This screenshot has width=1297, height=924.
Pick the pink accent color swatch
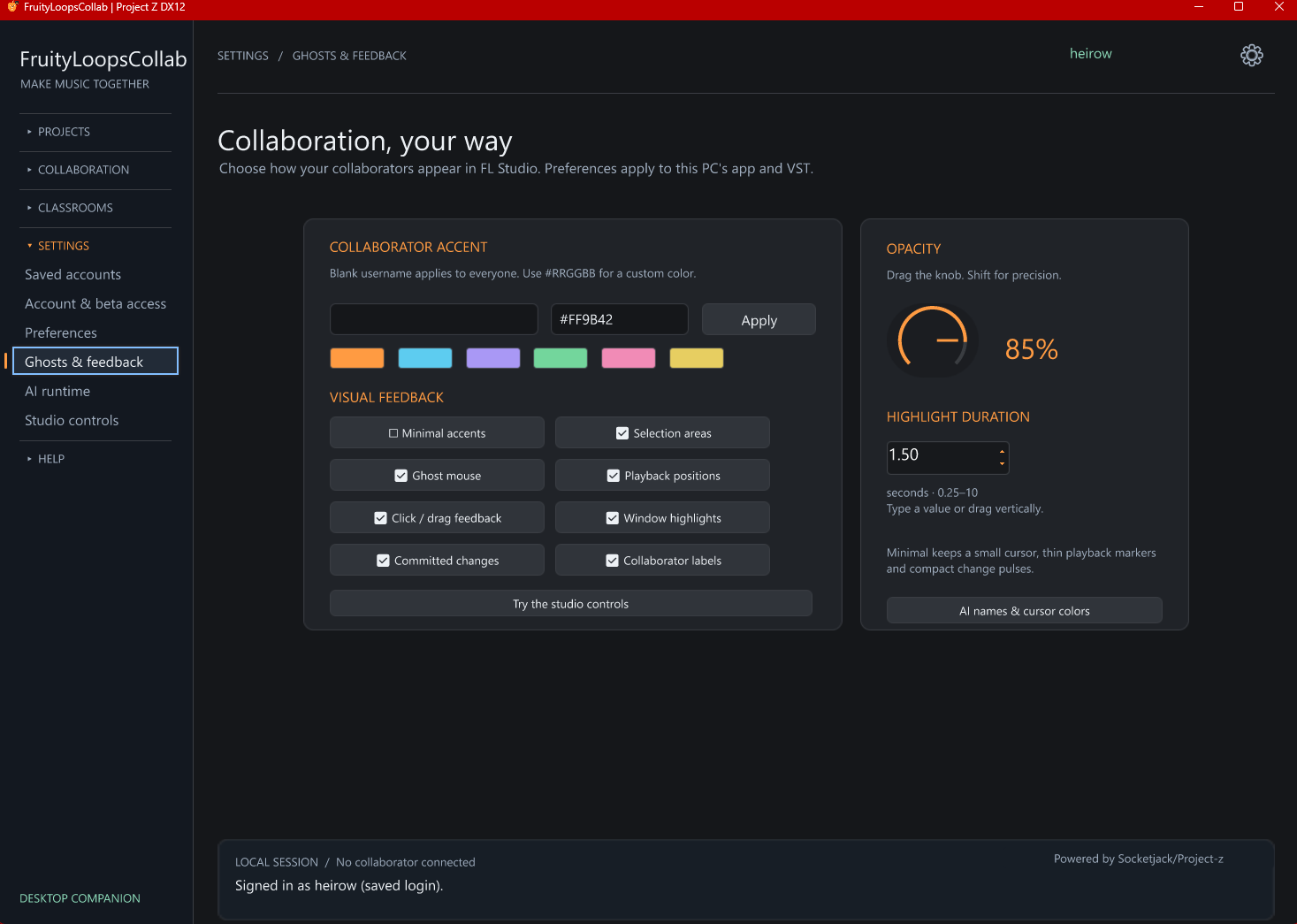[629, 358]
